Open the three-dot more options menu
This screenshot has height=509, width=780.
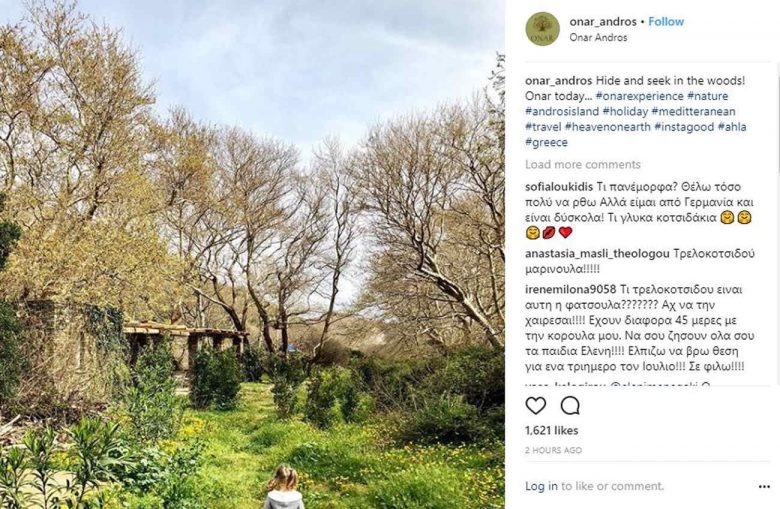764,487
